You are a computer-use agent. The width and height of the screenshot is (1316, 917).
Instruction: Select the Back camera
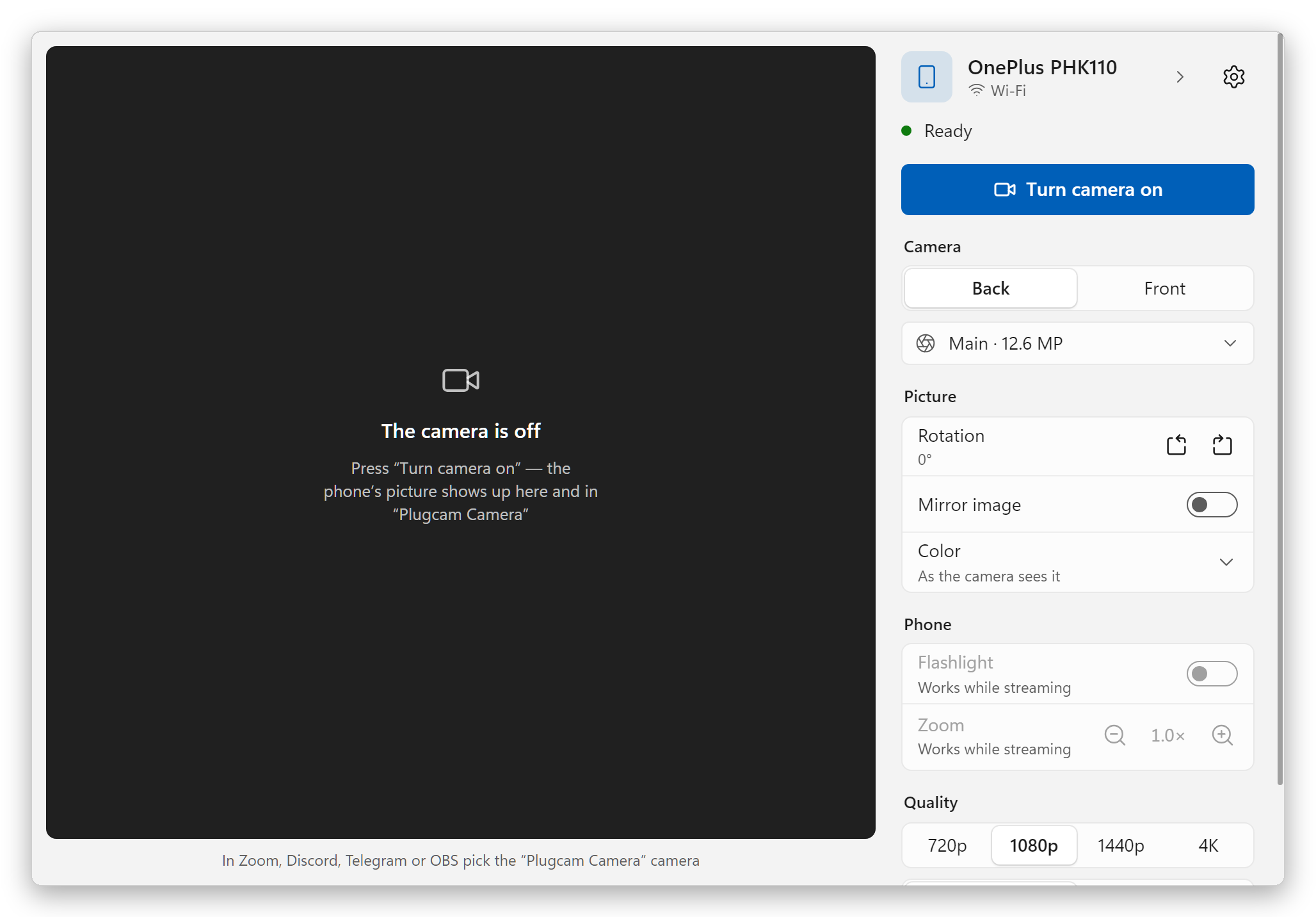pyautogui.click(x=991, y=288)
